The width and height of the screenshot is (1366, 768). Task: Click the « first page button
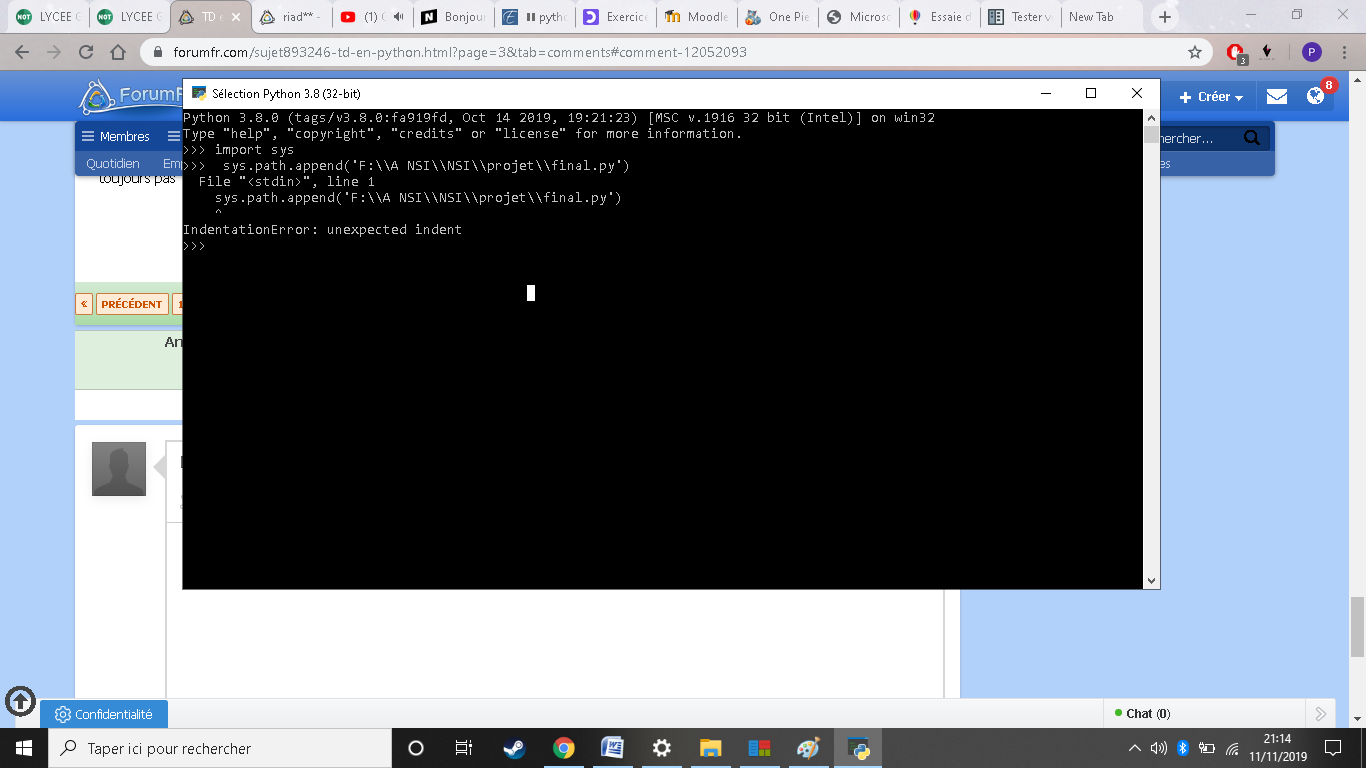click(84, 304)
